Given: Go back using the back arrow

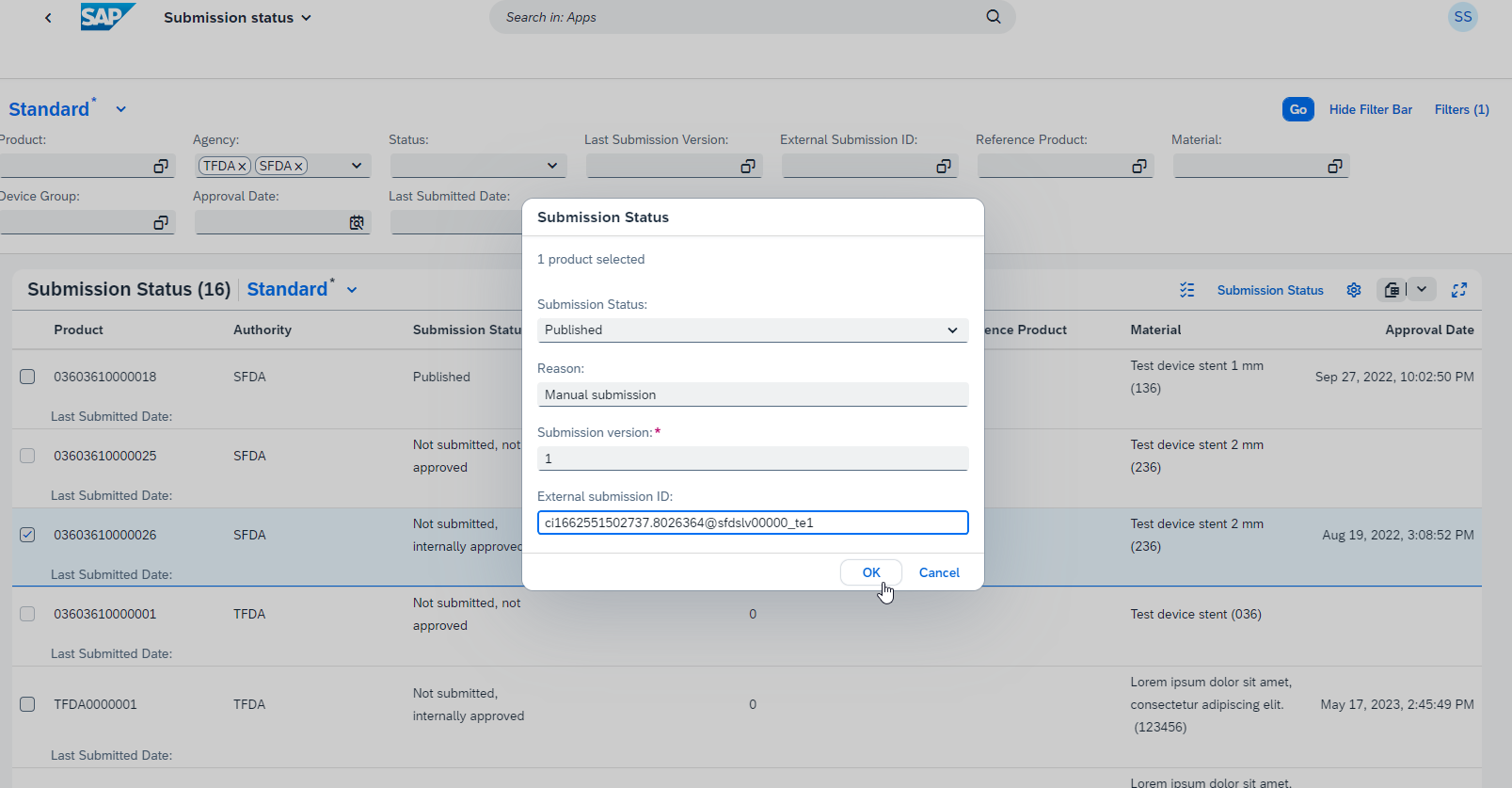Looking at the screenshot, I should click(x=48, y=17).
